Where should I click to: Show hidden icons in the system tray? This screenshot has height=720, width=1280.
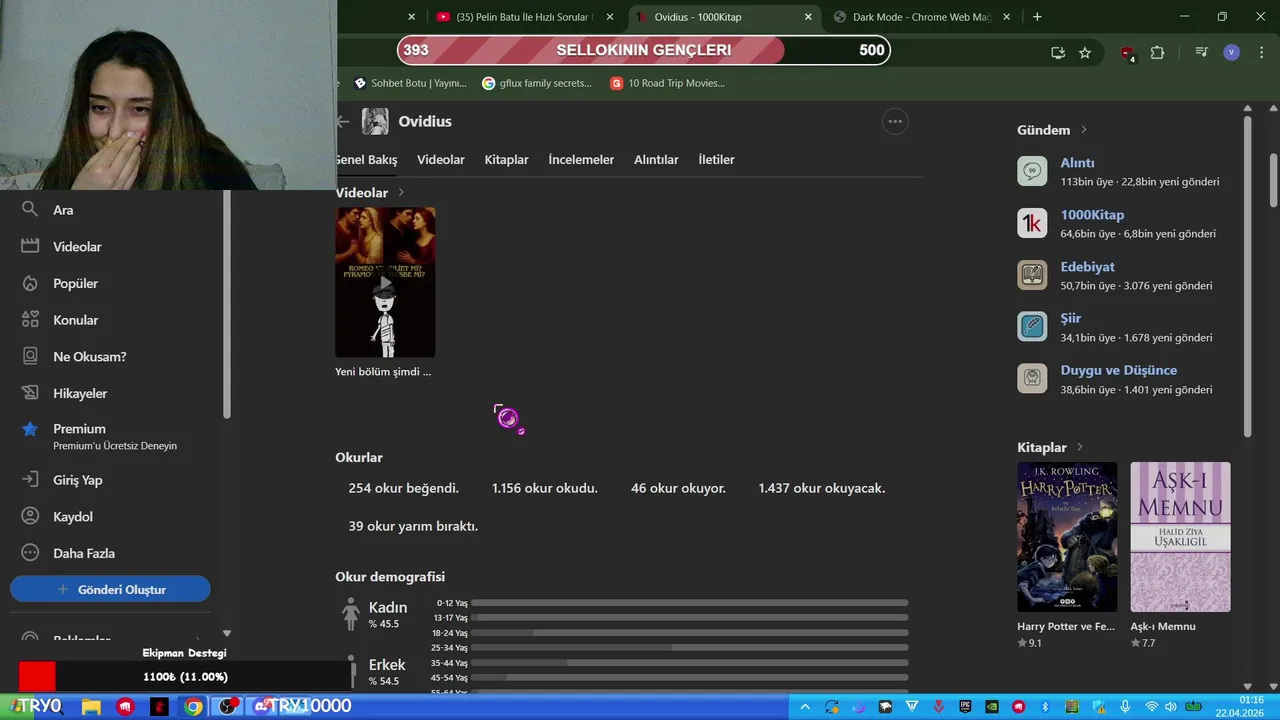pyautogui.click(x=805, y=707)
